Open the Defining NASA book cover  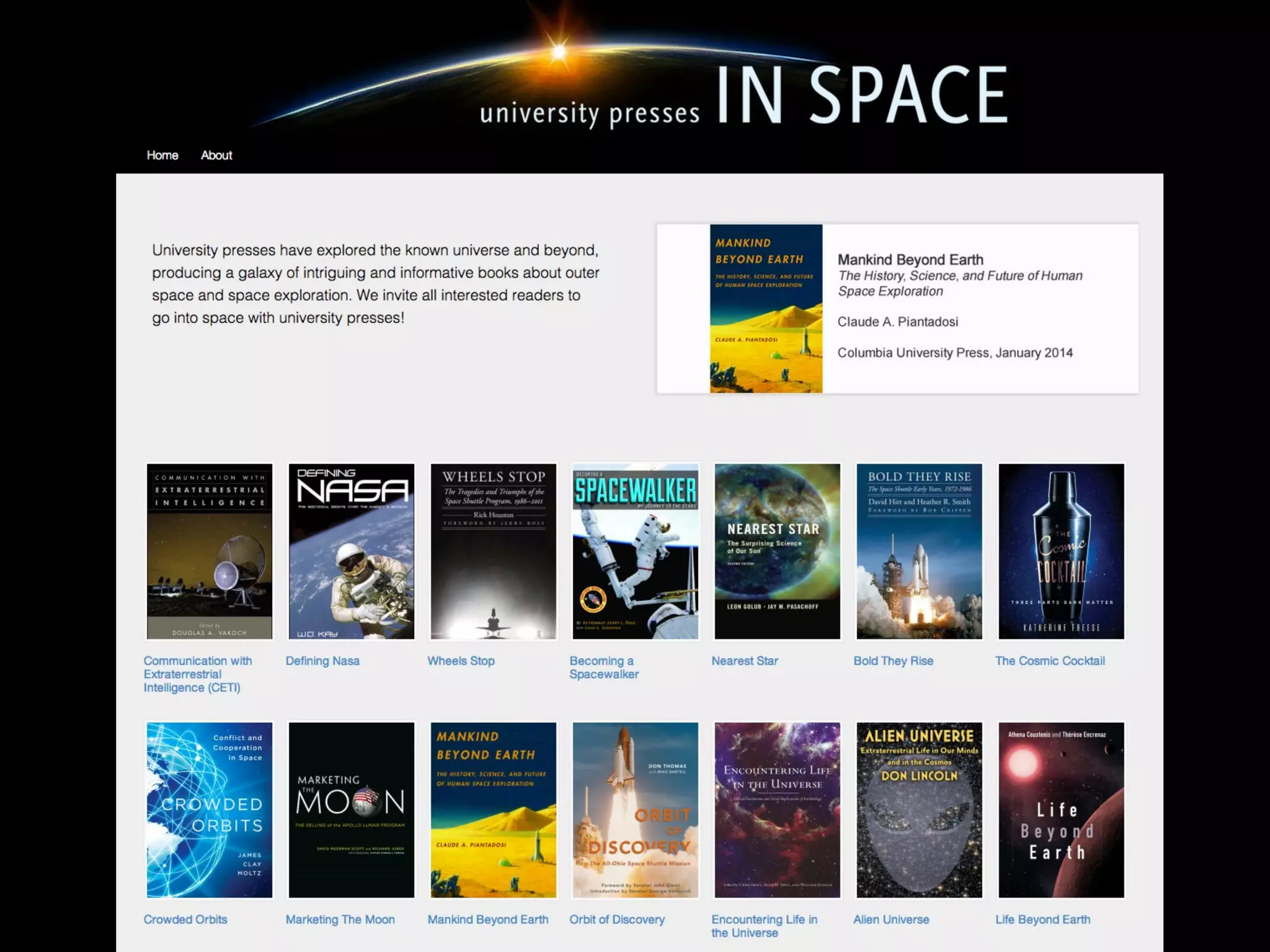351,551
